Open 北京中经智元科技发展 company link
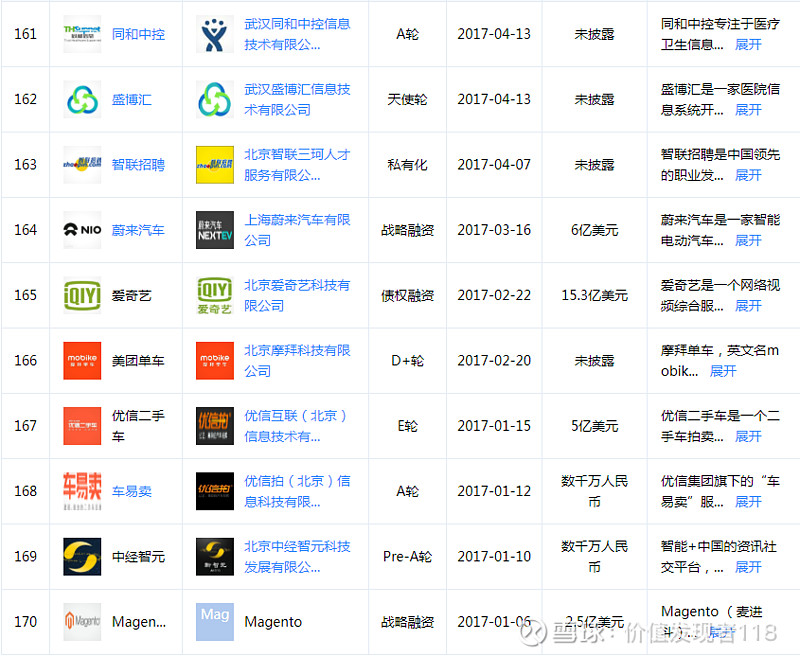The height and width of the screenshot is (657, 800). 297,557
